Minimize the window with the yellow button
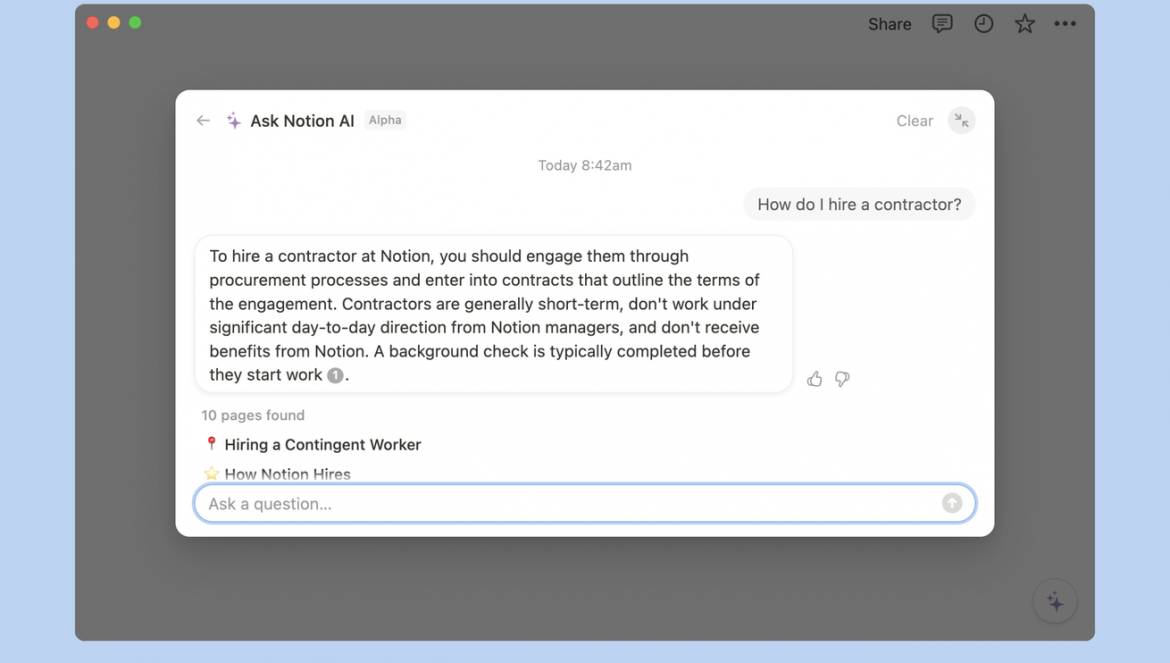The width and height of the screenshot is (1170, 663). coord(113,22)
